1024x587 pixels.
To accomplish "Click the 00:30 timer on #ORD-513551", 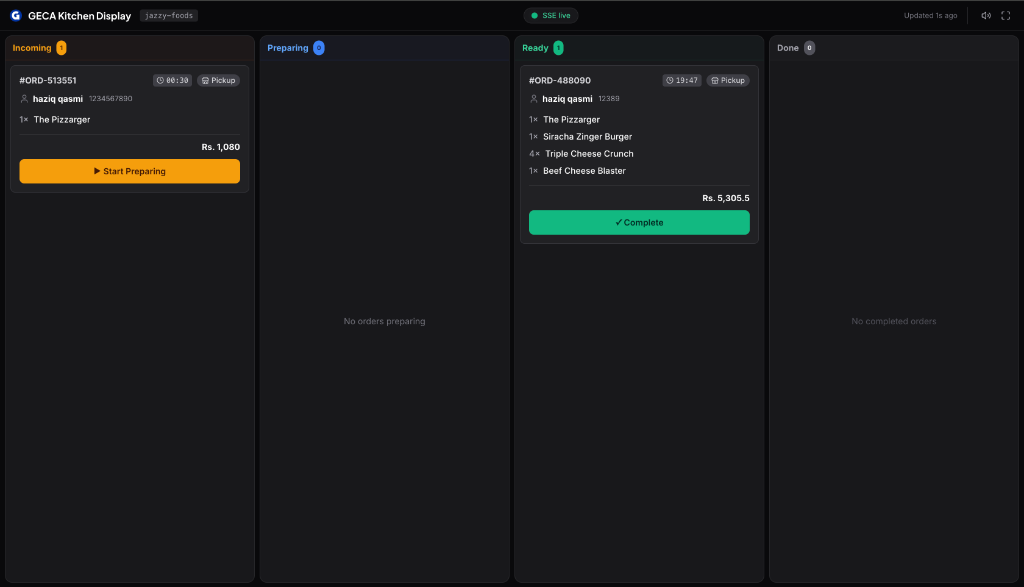I will pyautogui.click(x=172, y=80).
